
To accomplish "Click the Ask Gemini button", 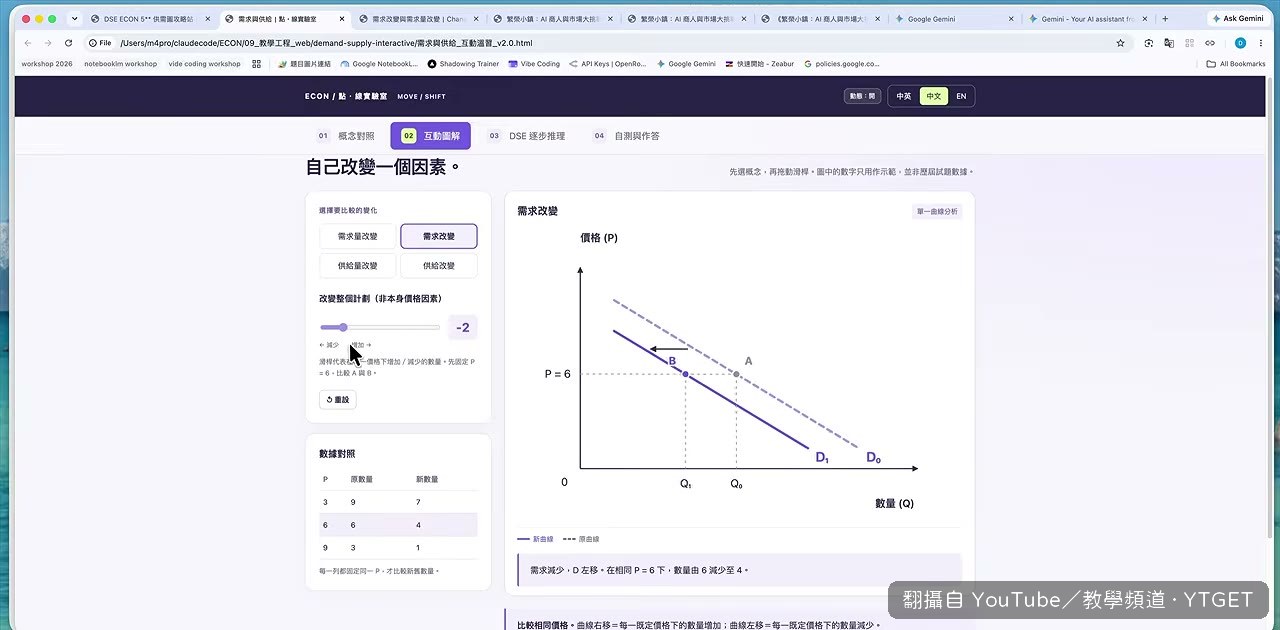I will pyautogui.click(x=1237, y=18).
